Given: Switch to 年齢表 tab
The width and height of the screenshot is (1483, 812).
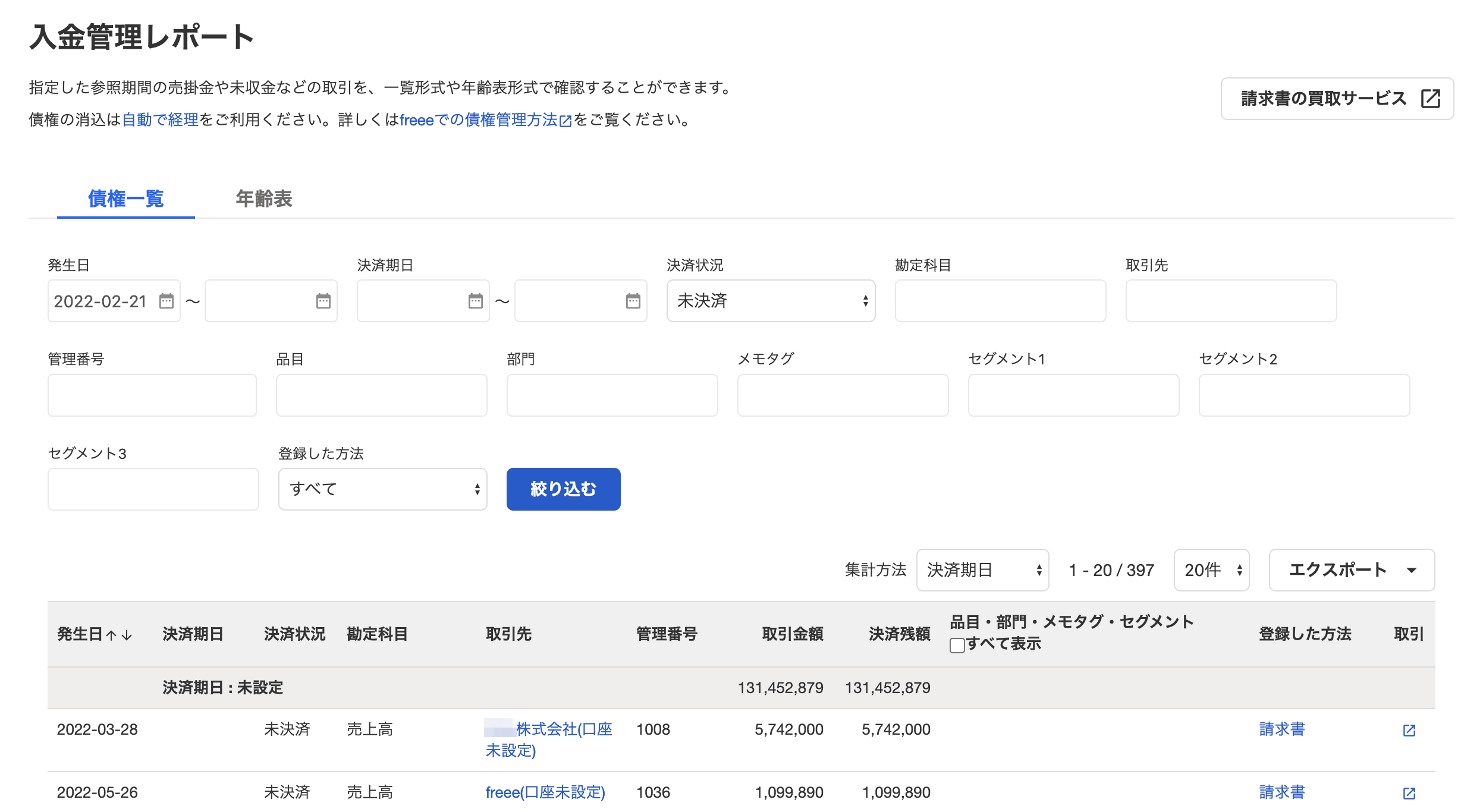Looking at the screenshot, I should coord(264,199).
